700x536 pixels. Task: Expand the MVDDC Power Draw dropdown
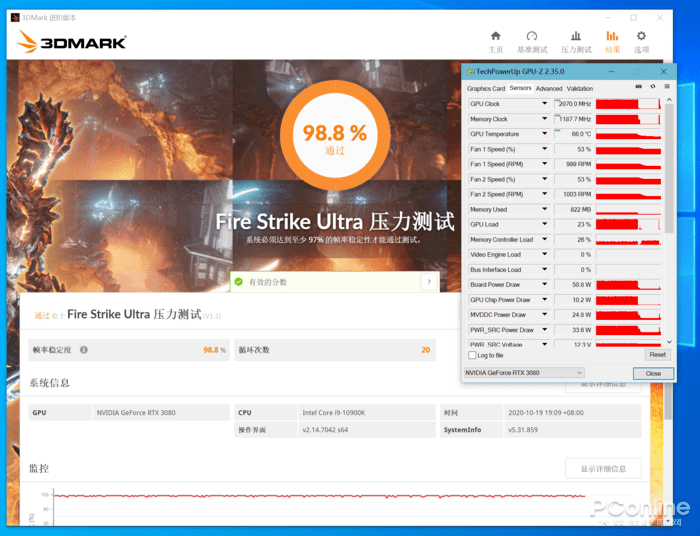[x=545, y=315]
